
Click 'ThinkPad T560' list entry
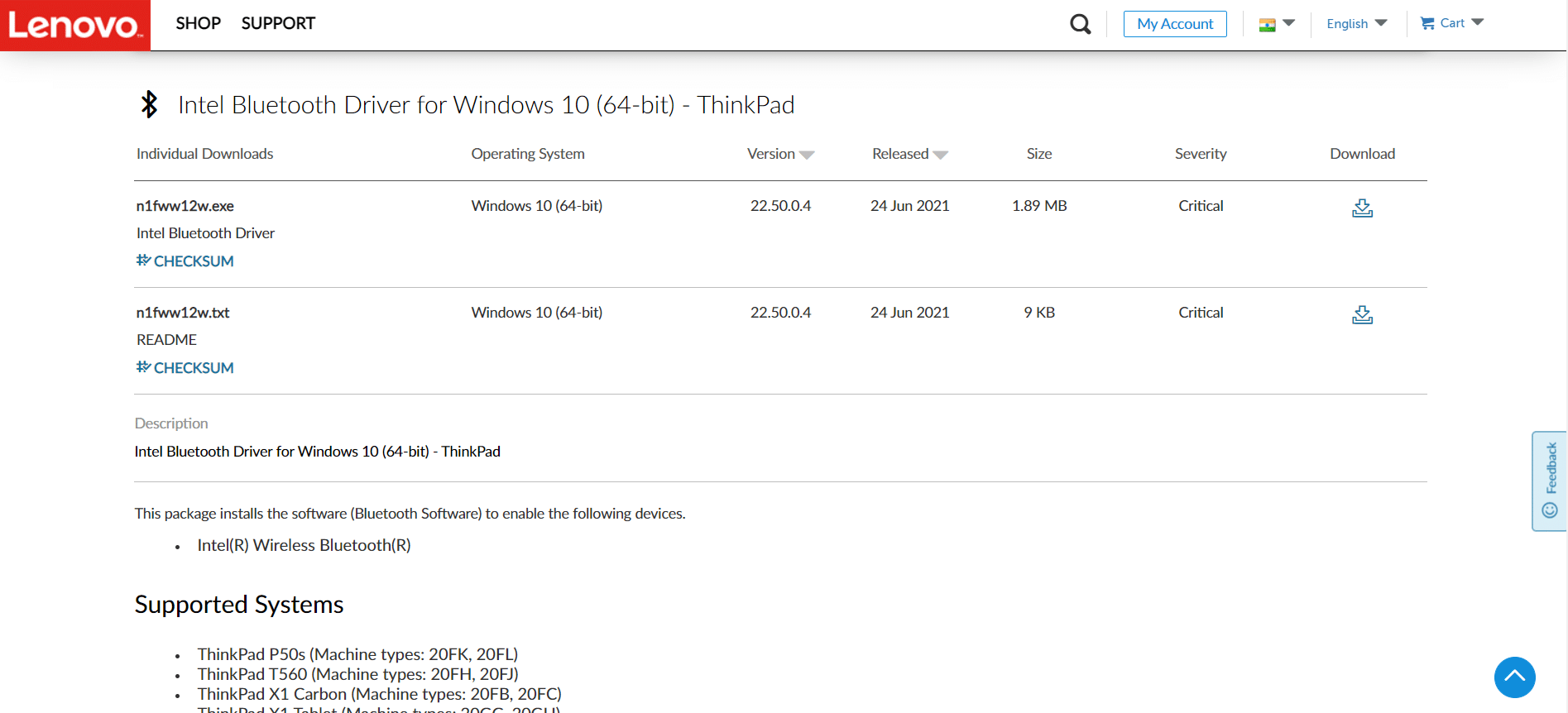[357, 674]
